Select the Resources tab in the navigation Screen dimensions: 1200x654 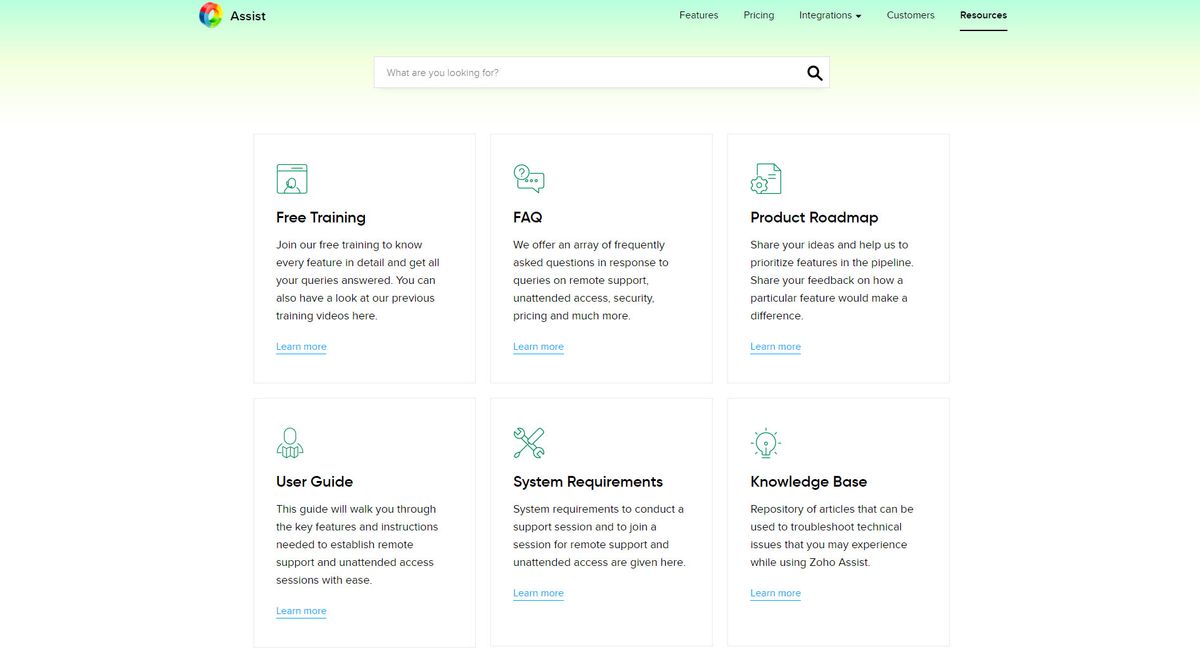click(x=983, y=15)
